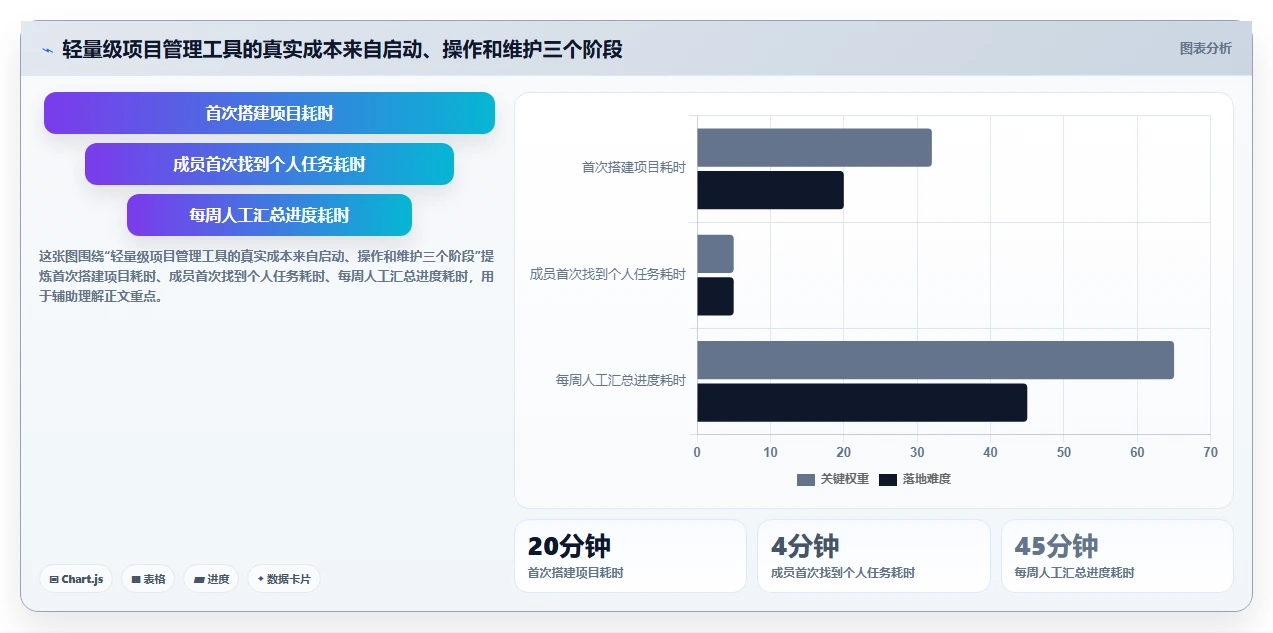Click the y-axis label 每周人工汇总进度耗时
Image resolution: width=1273 pixels, height=633 pixels.
tap(621, 380)
